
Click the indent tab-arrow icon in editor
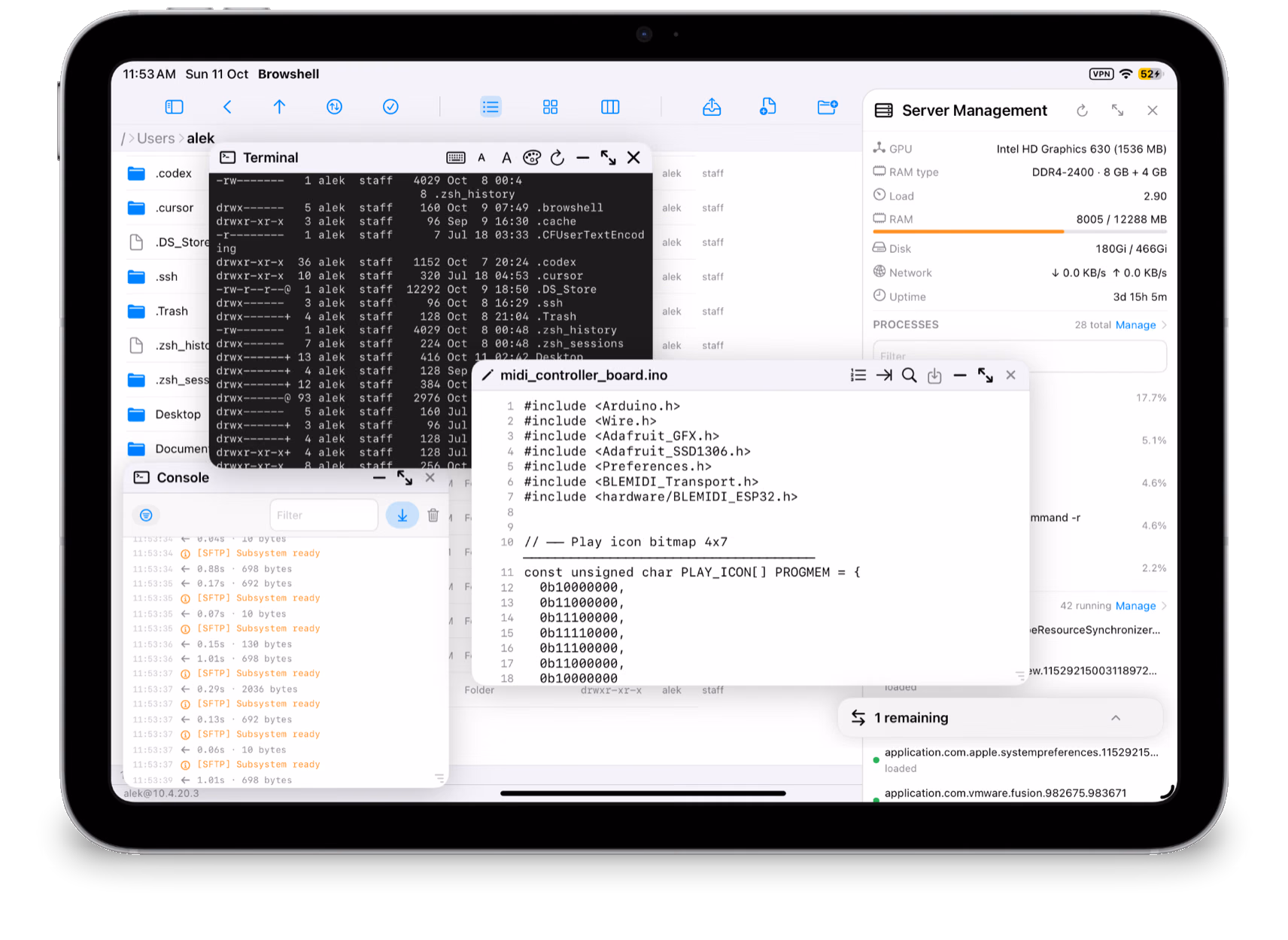tap(884, 375)
